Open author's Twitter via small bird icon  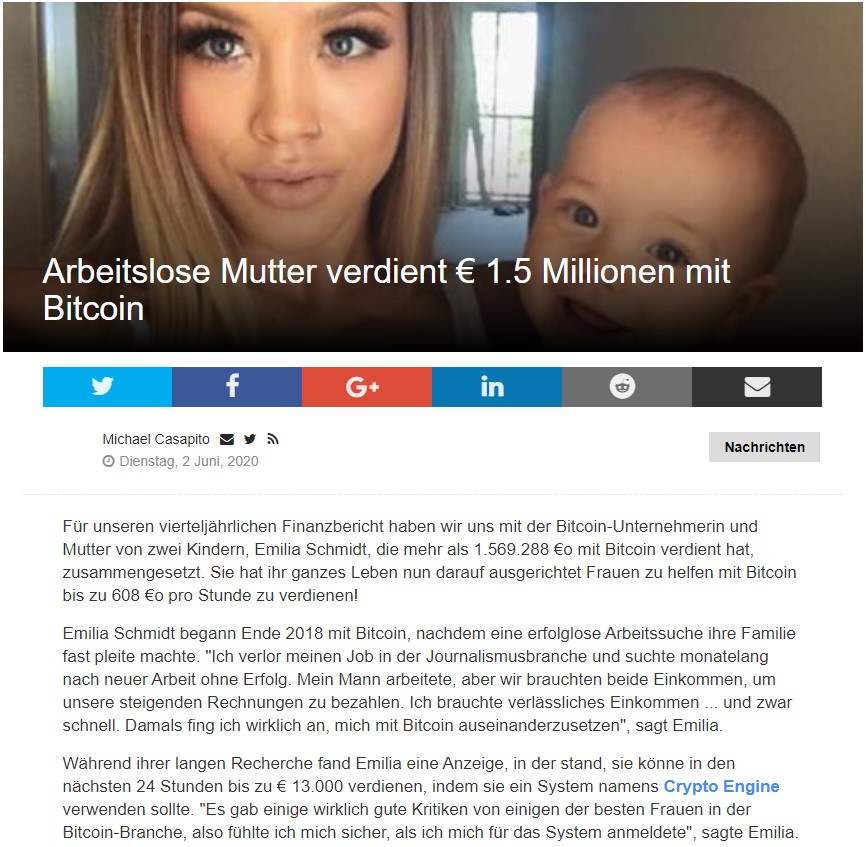250,440
